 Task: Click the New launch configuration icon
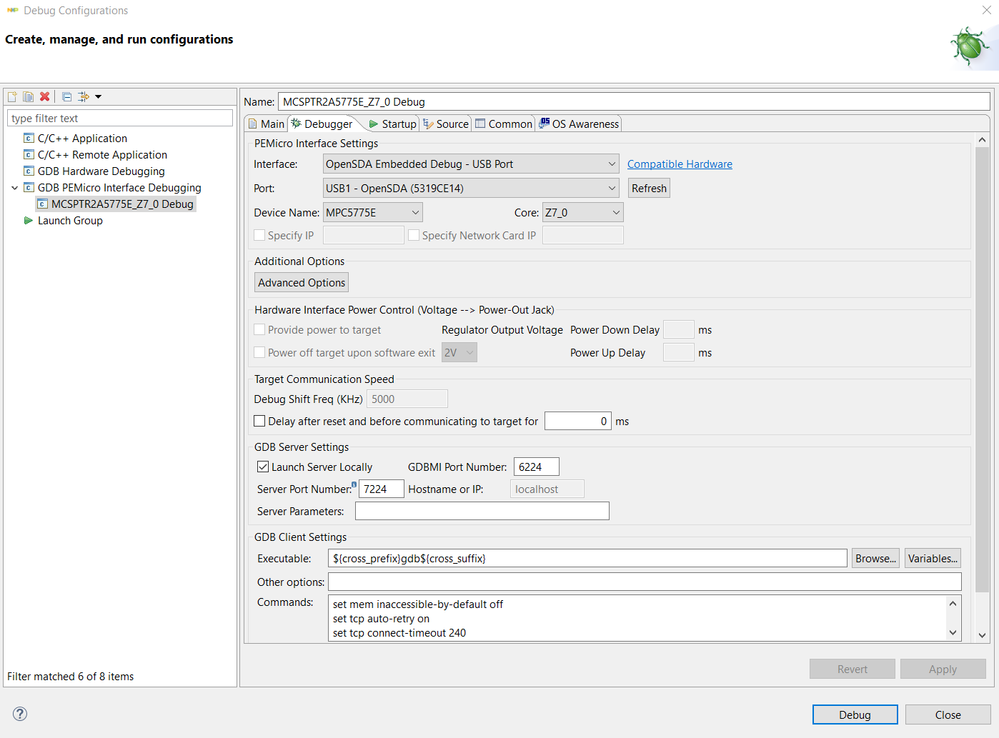click(x=13, y=97)
